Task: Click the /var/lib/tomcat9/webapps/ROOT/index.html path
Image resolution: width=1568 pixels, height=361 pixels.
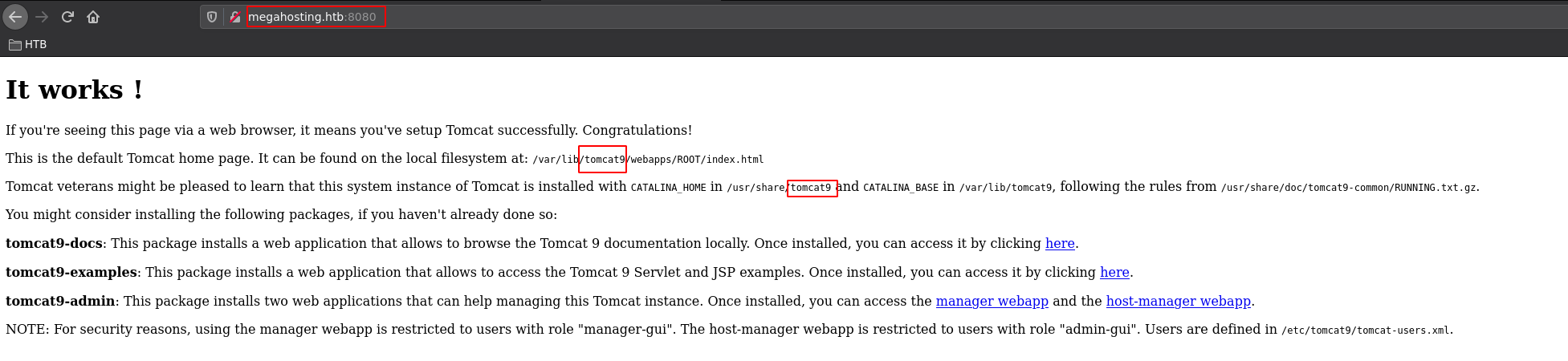Action: click(648, 160)
